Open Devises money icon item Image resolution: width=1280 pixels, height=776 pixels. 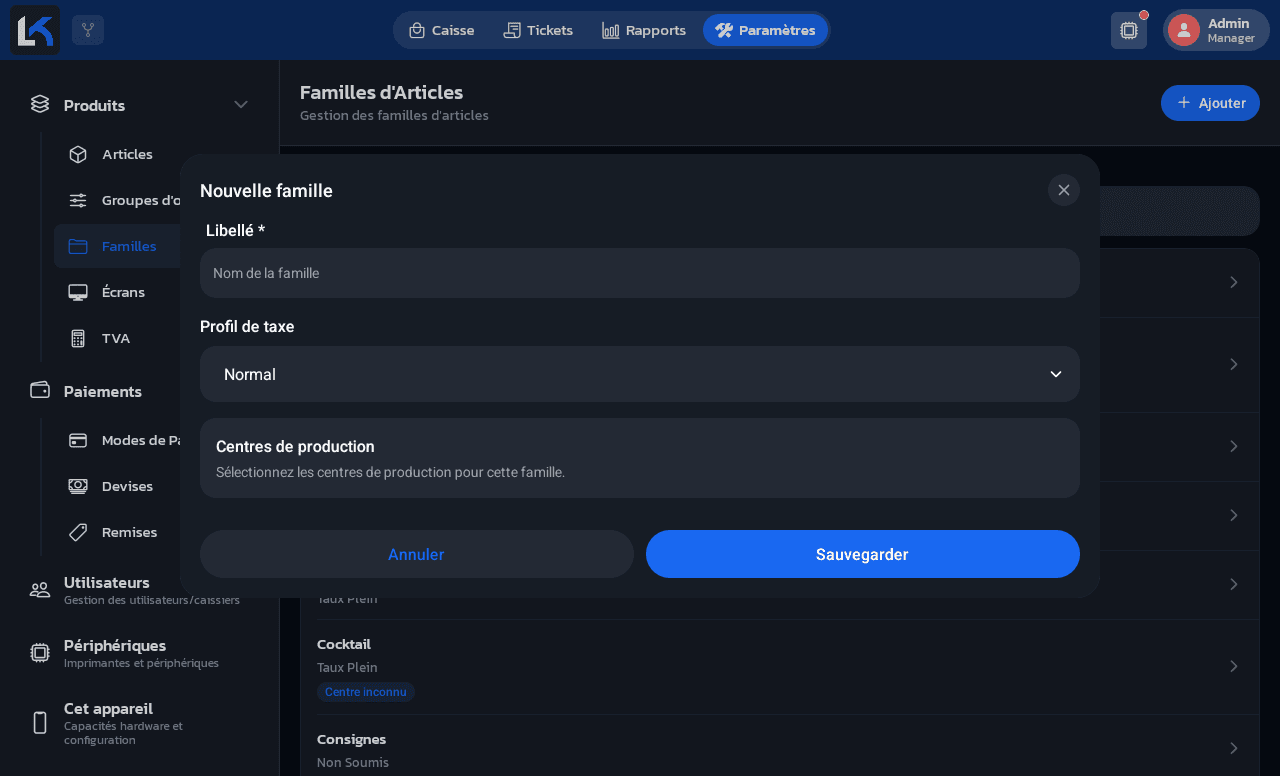[x=78, y=486]
